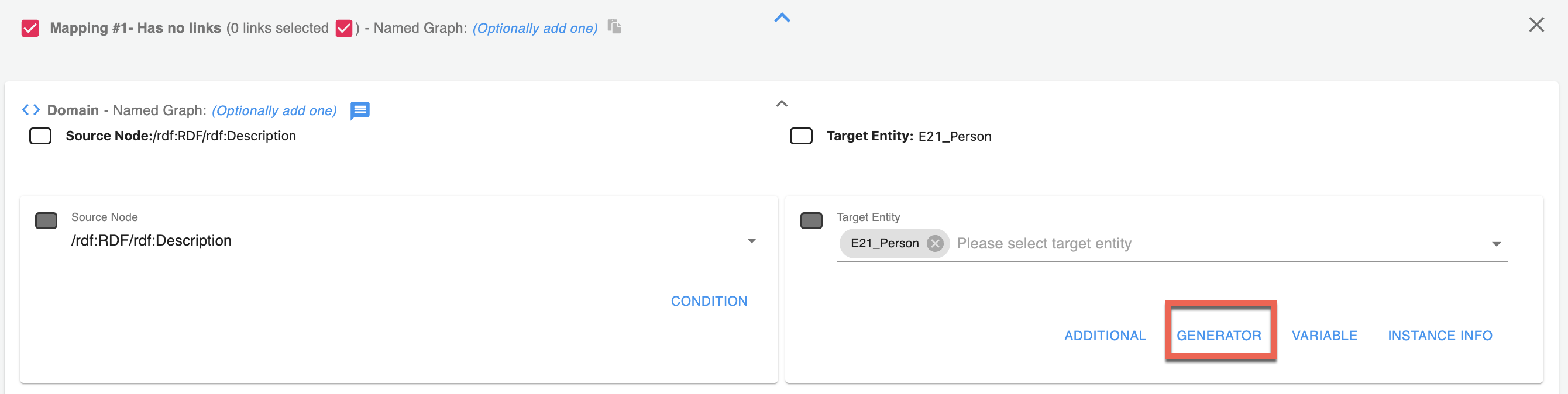Click the Instance Info button
The height and width of the screenshot is (394, 1568).
1439,336
